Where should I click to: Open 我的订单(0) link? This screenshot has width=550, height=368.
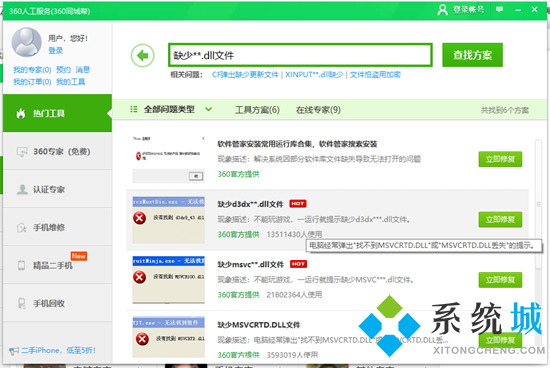coord(32,82)
